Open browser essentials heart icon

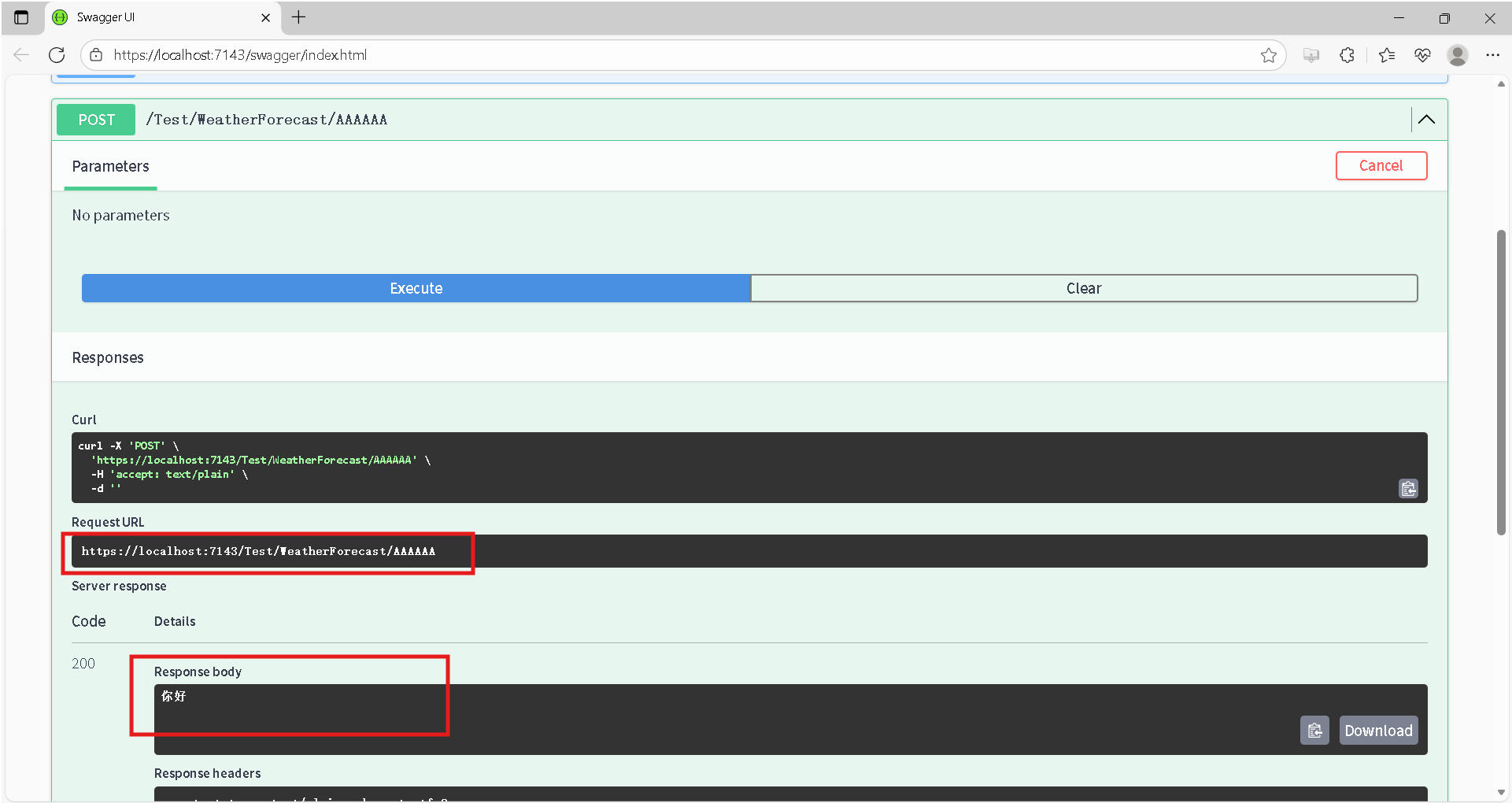point(1422,55)
